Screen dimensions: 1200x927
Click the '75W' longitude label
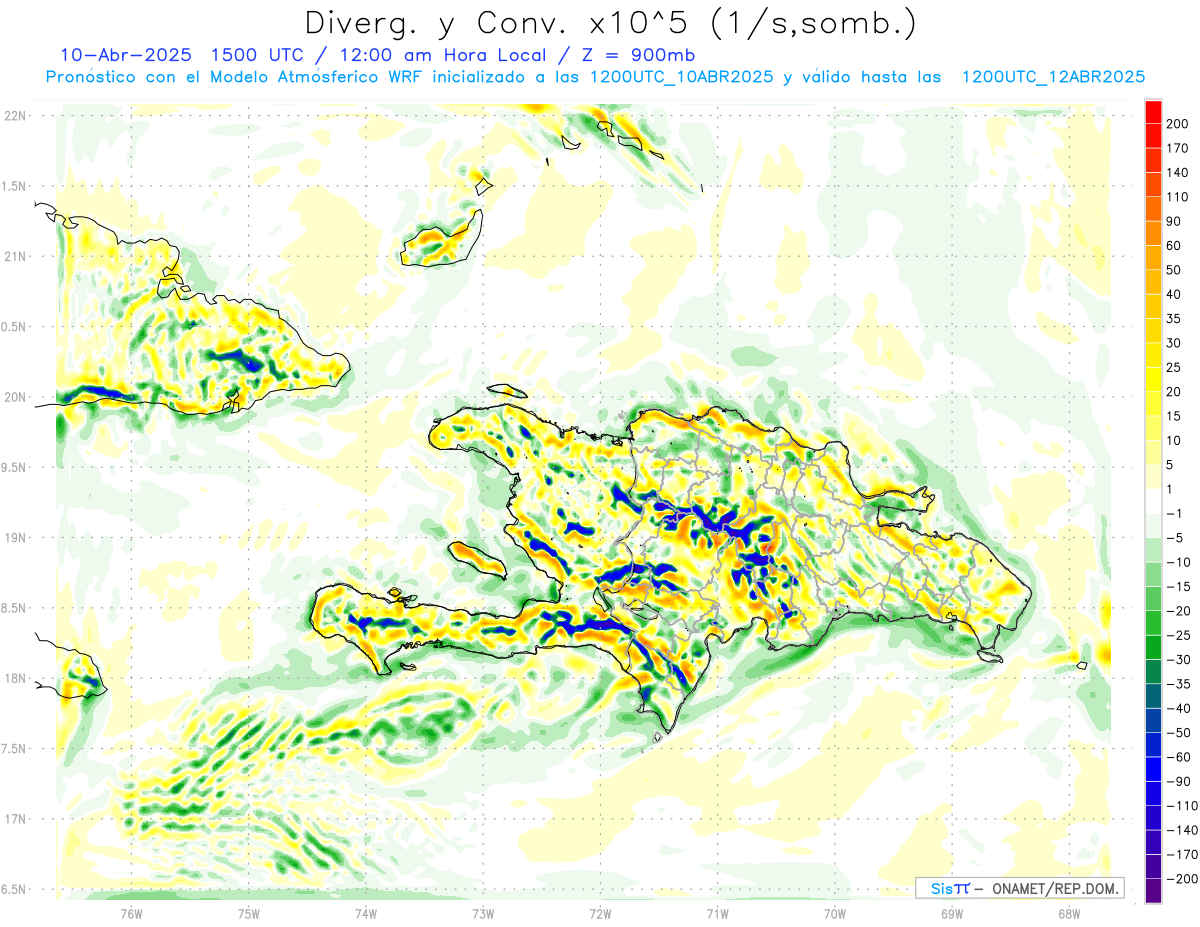[x=249, y=913]
